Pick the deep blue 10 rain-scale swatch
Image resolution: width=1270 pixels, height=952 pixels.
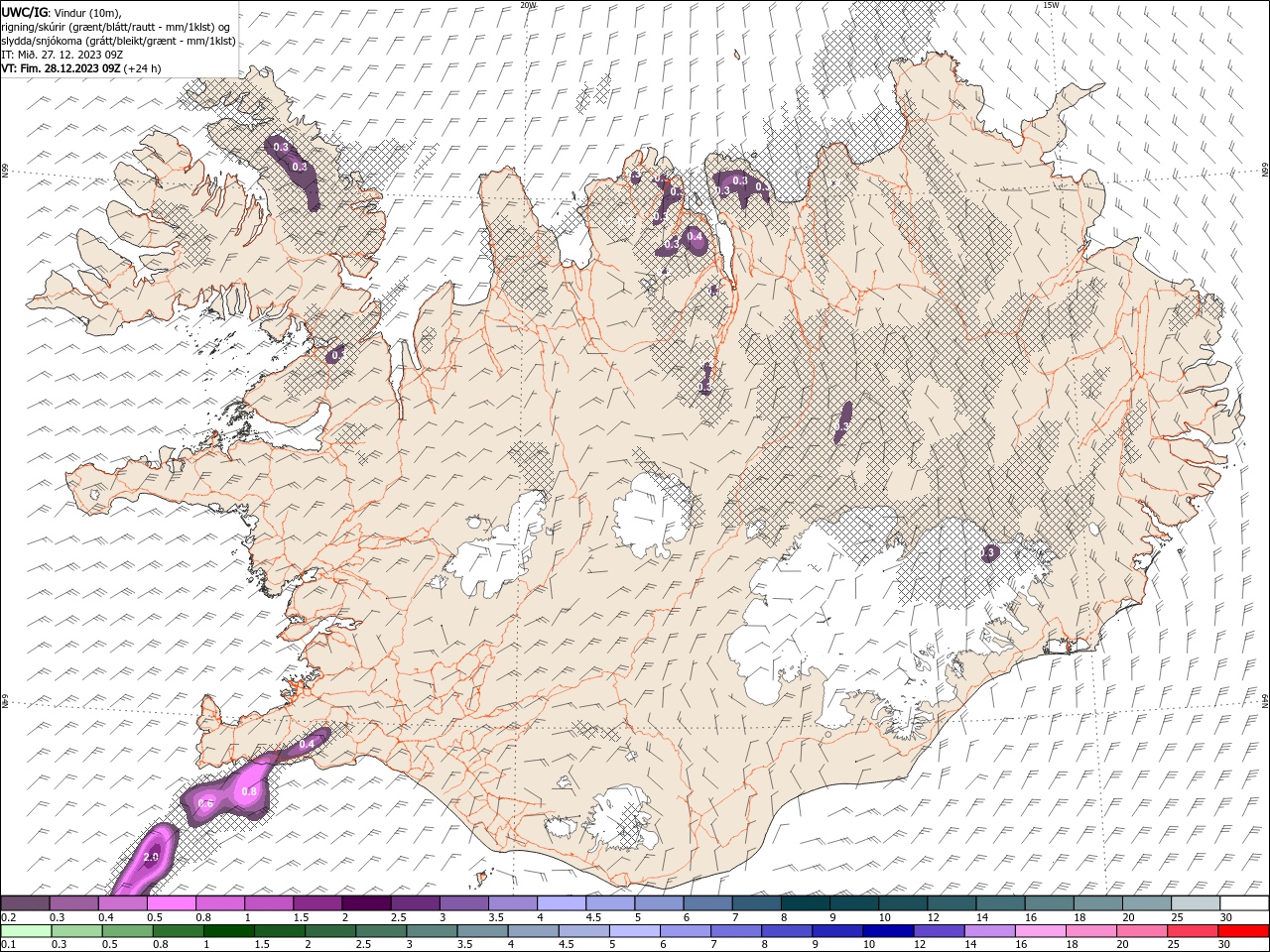click(888, 931)
